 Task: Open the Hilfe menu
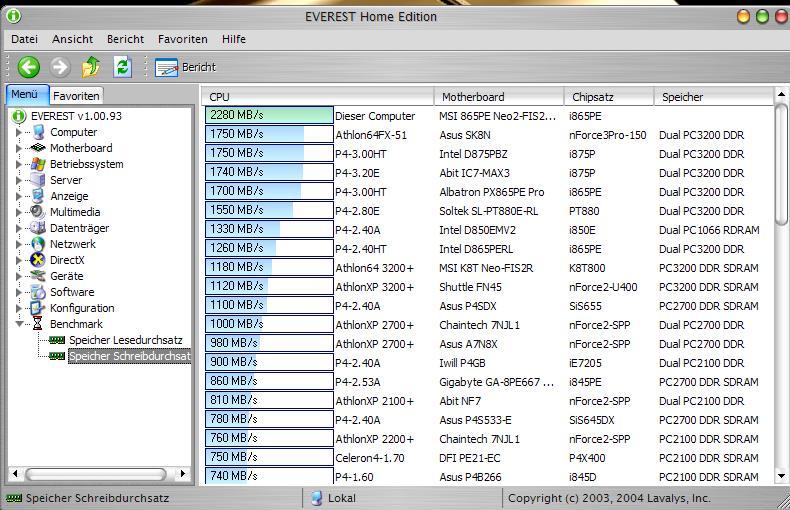pyautogui.click(x=234, y=39)
